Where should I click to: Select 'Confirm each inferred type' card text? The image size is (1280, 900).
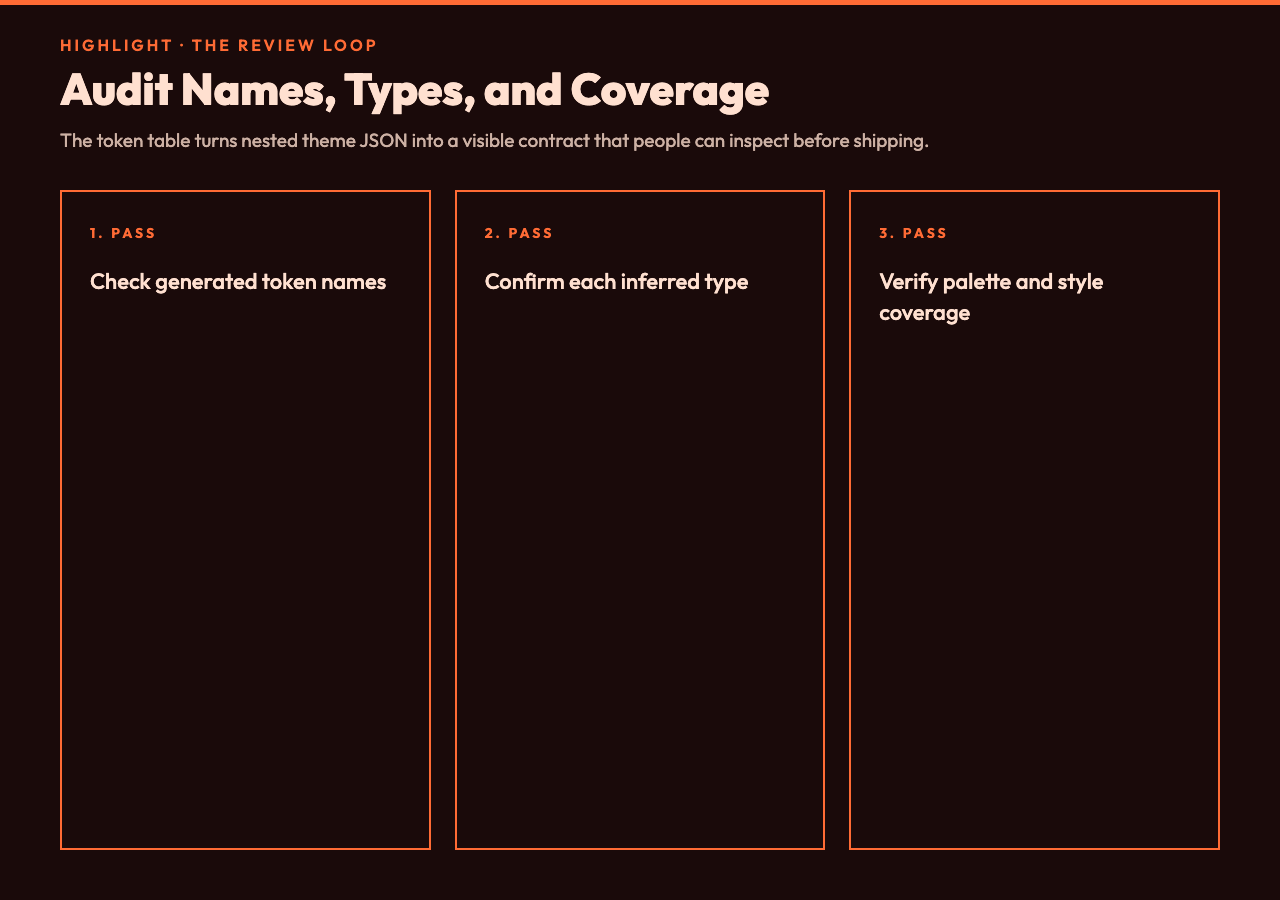coord(616,281)
